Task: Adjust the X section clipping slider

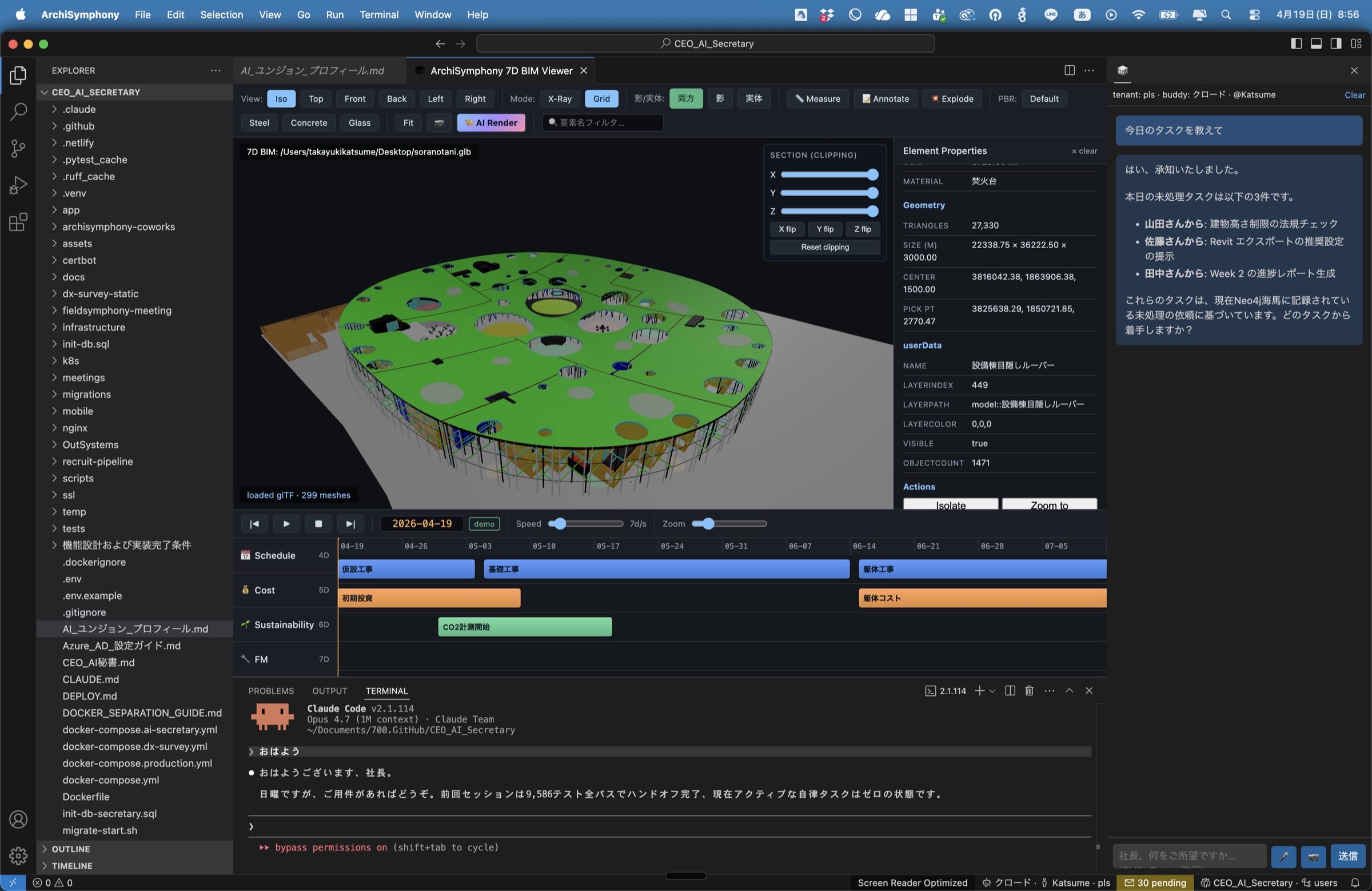Action: coord(828,175)
